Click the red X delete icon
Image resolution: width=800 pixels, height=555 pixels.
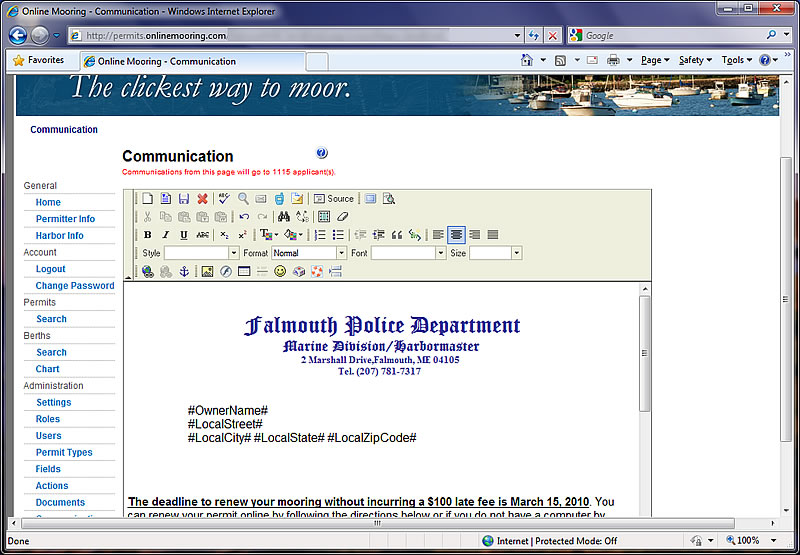click(202, 199)
